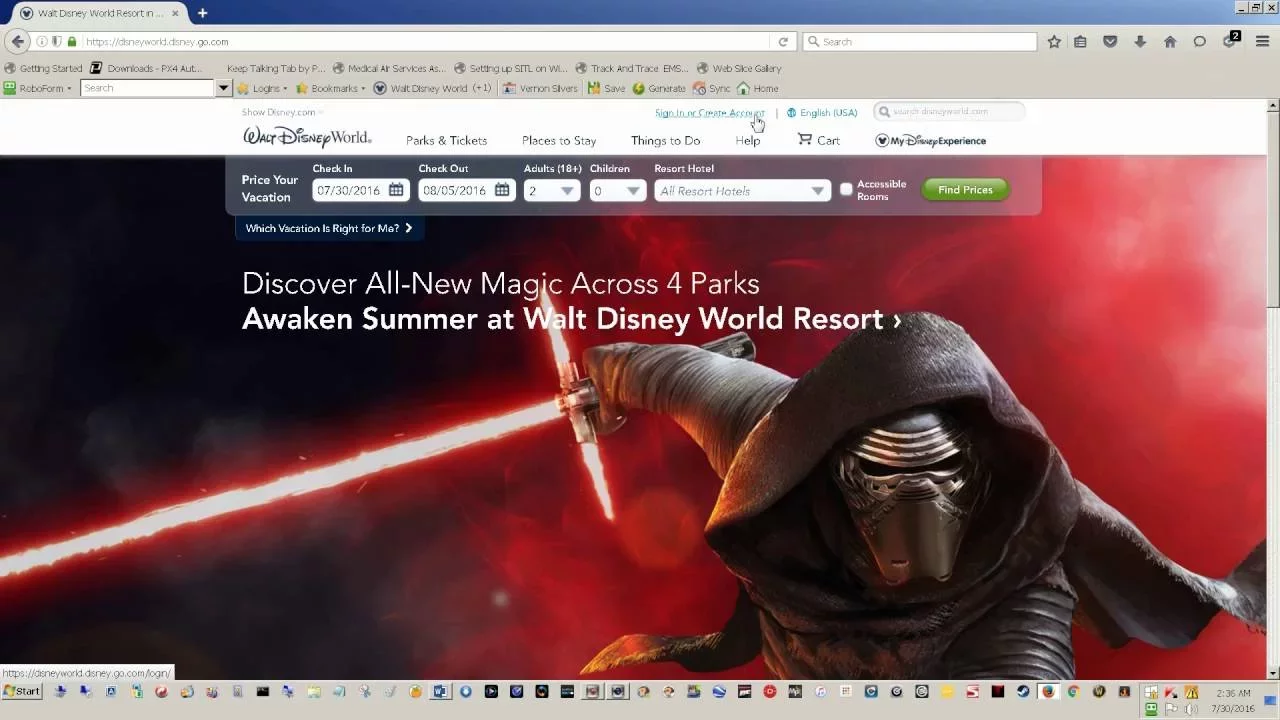
Task: Click the RoboForm Walt Disney World login
Action: (x=432, y=88)
